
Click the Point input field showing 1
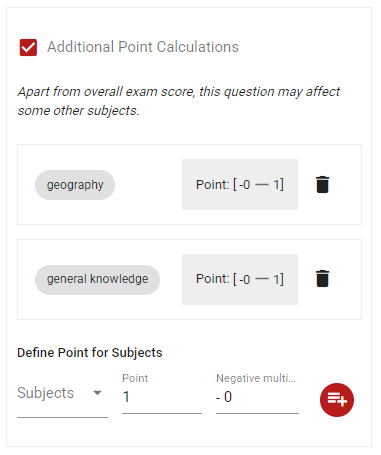(162, 397)
